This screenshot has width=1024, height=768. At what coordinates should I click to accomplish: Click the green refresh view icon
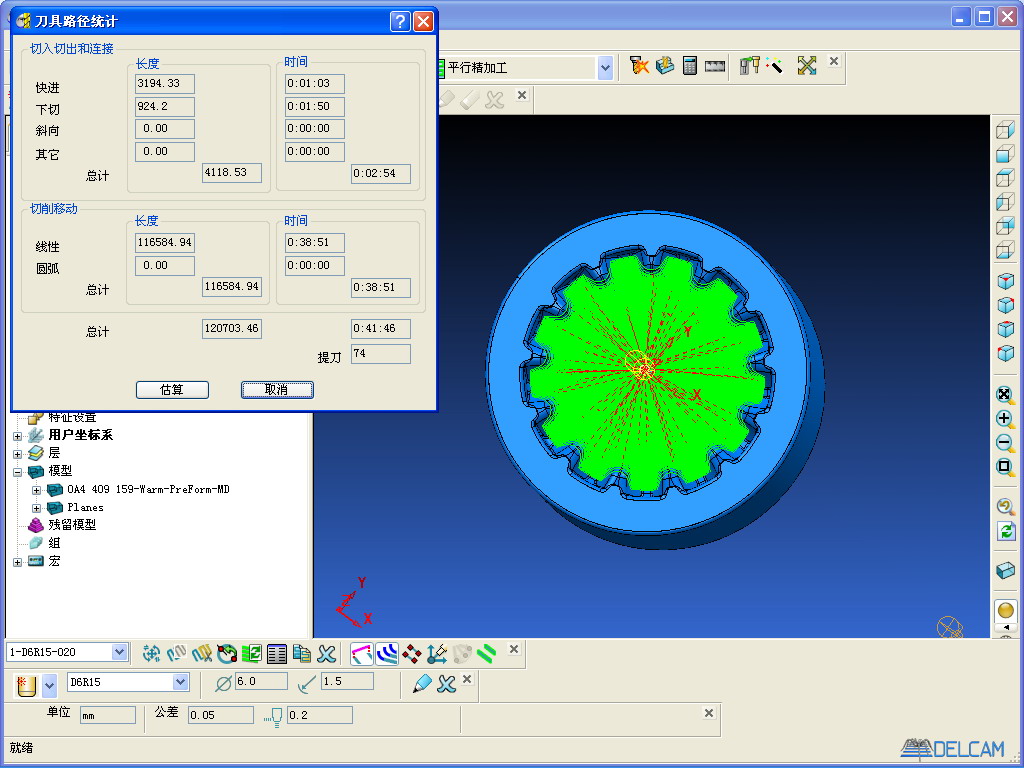(x=1006, y=531)
